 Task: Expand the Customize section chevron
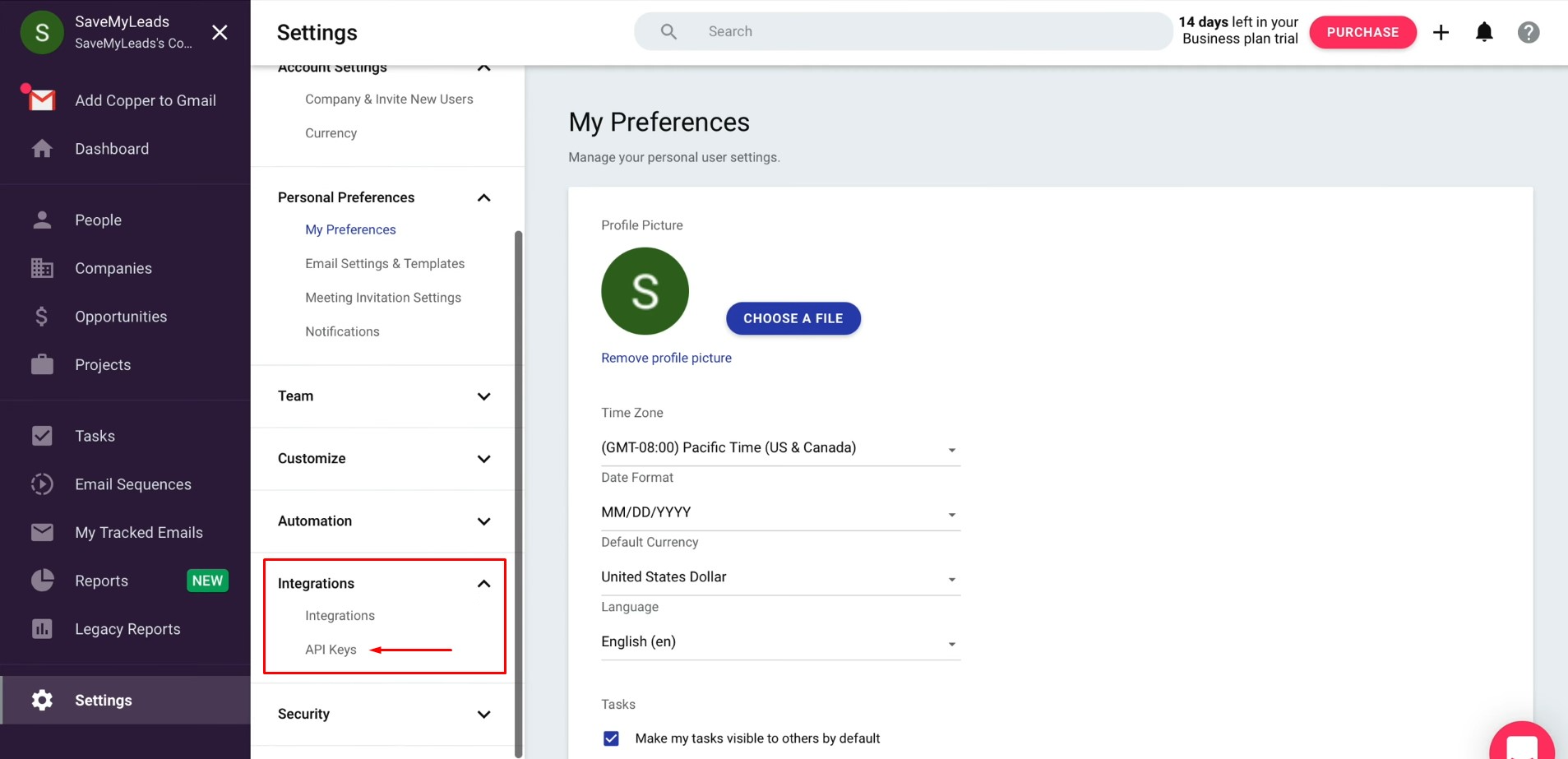484,459
